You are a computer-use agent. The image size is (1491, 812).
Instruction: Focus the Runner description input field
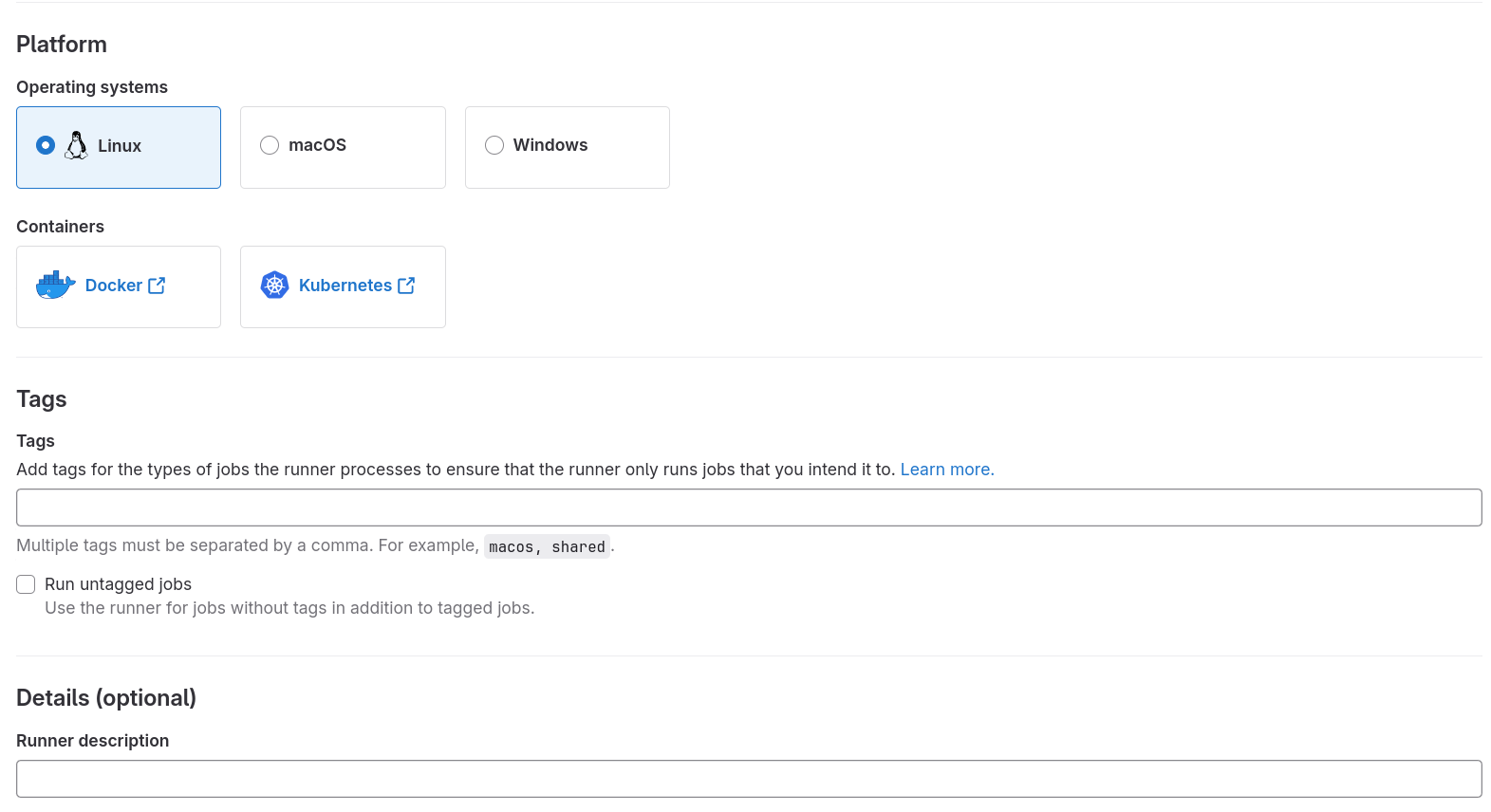[749, 779]
